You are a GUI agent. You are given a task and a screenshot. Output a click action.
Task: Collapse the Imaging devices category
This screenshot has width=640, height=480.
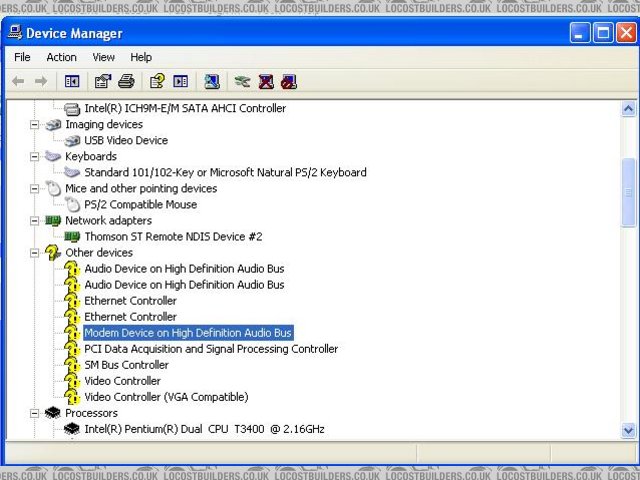click(36, 125)
